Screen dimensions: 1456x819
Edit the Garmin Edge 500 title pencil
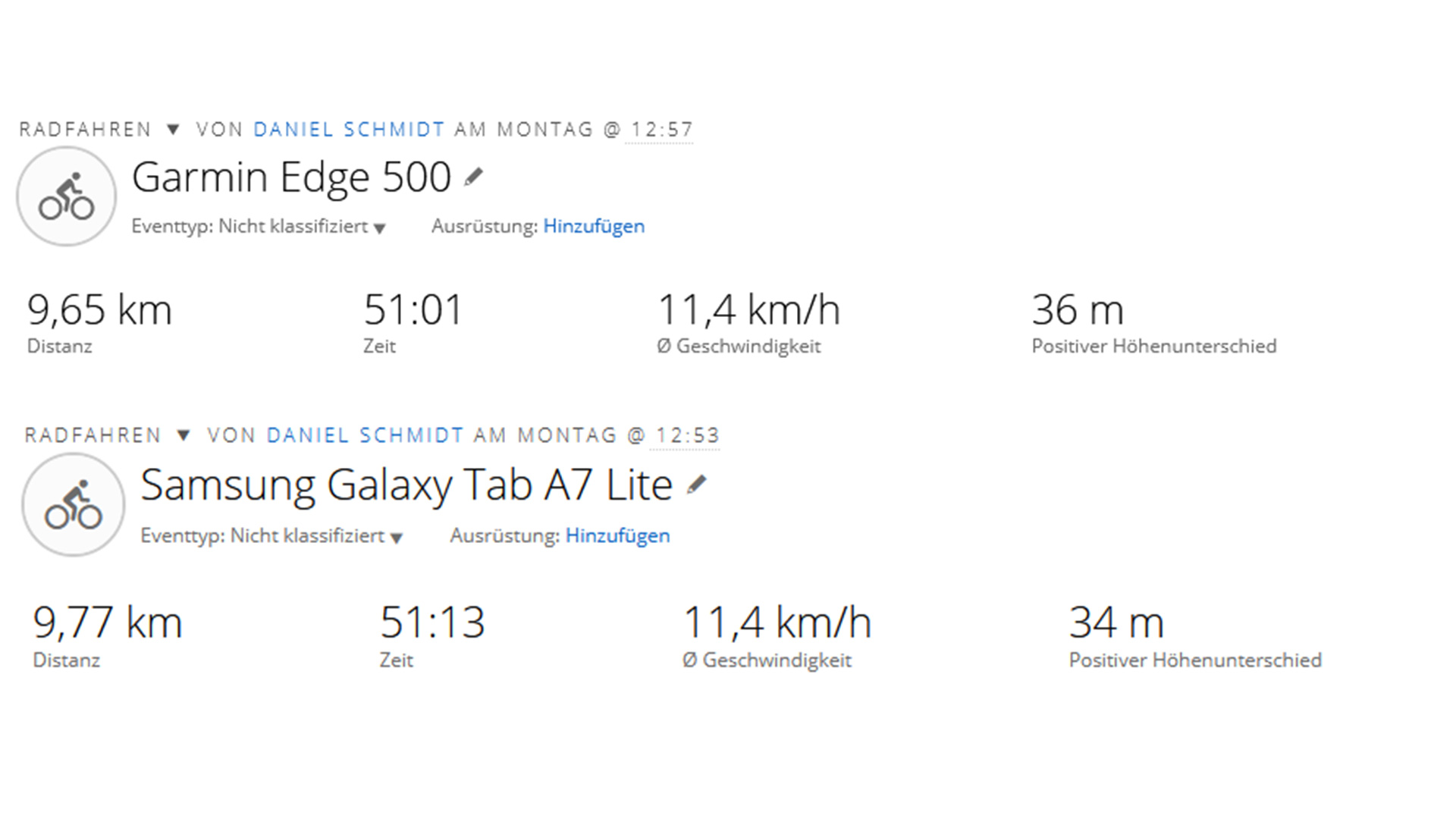tap(474, 177)
